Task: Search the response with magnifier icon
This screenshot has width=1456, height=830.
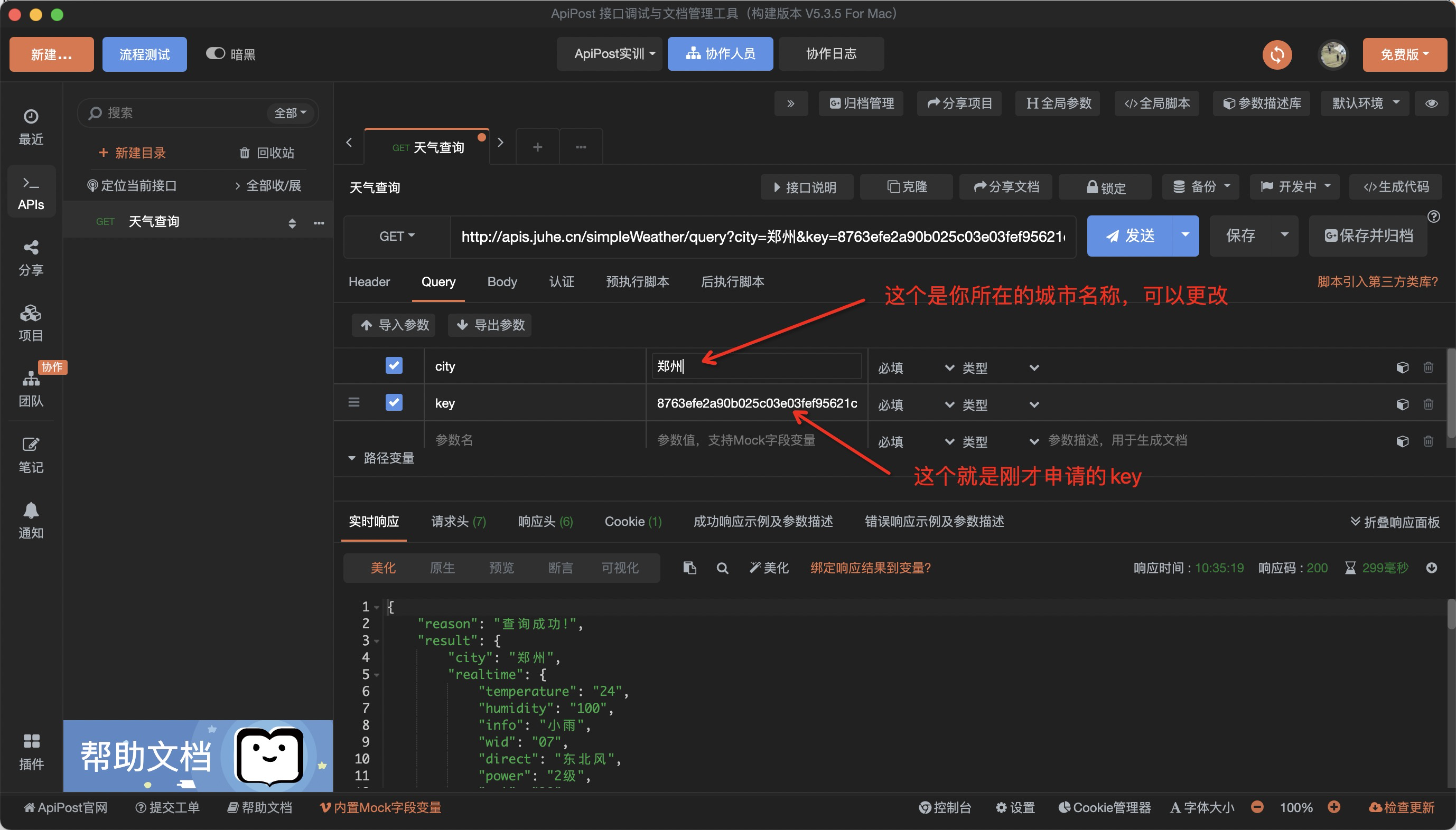Action: coord(722,568)
